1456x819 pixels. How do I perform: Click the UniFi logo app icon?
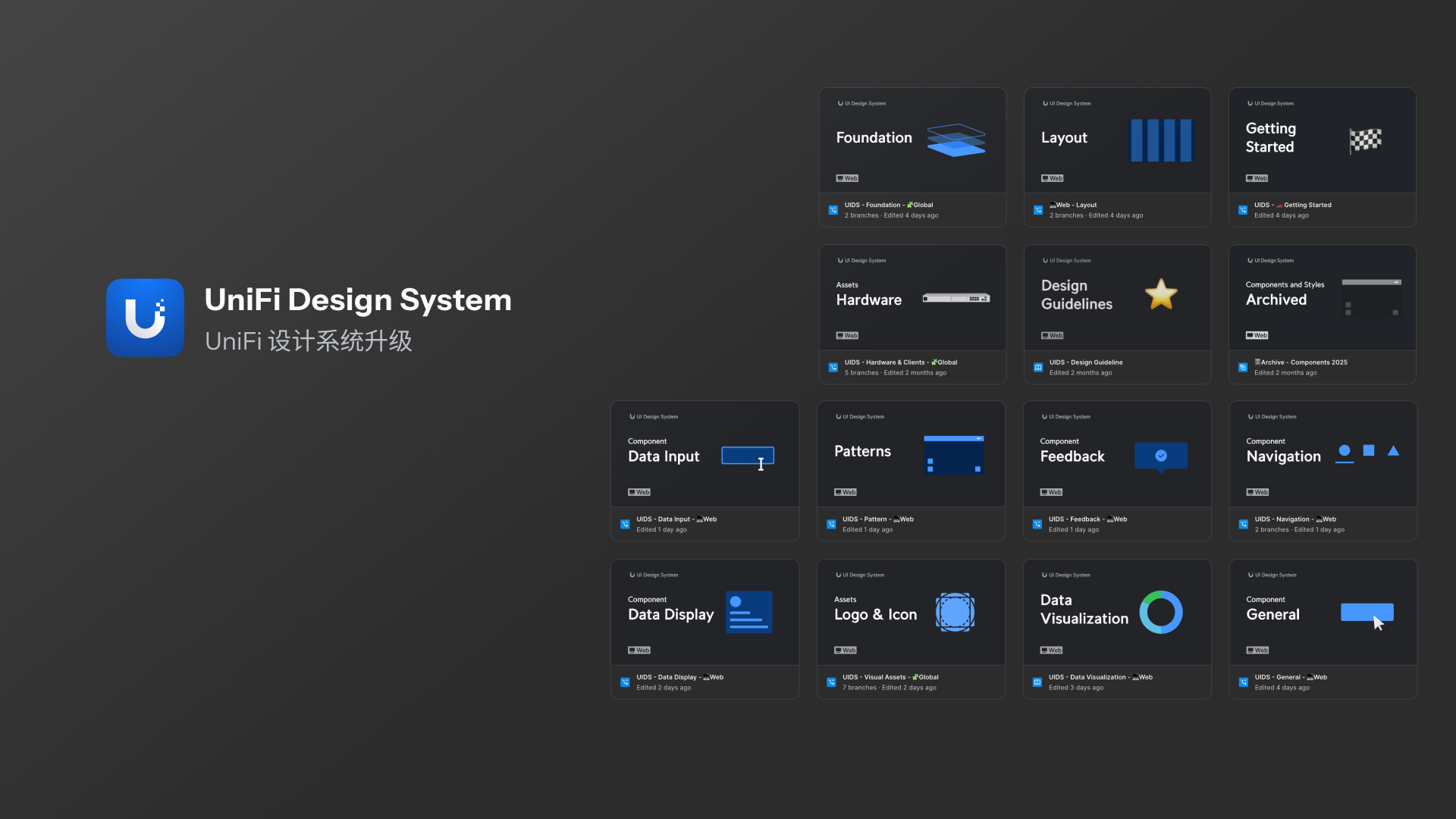tap(145, 318)
